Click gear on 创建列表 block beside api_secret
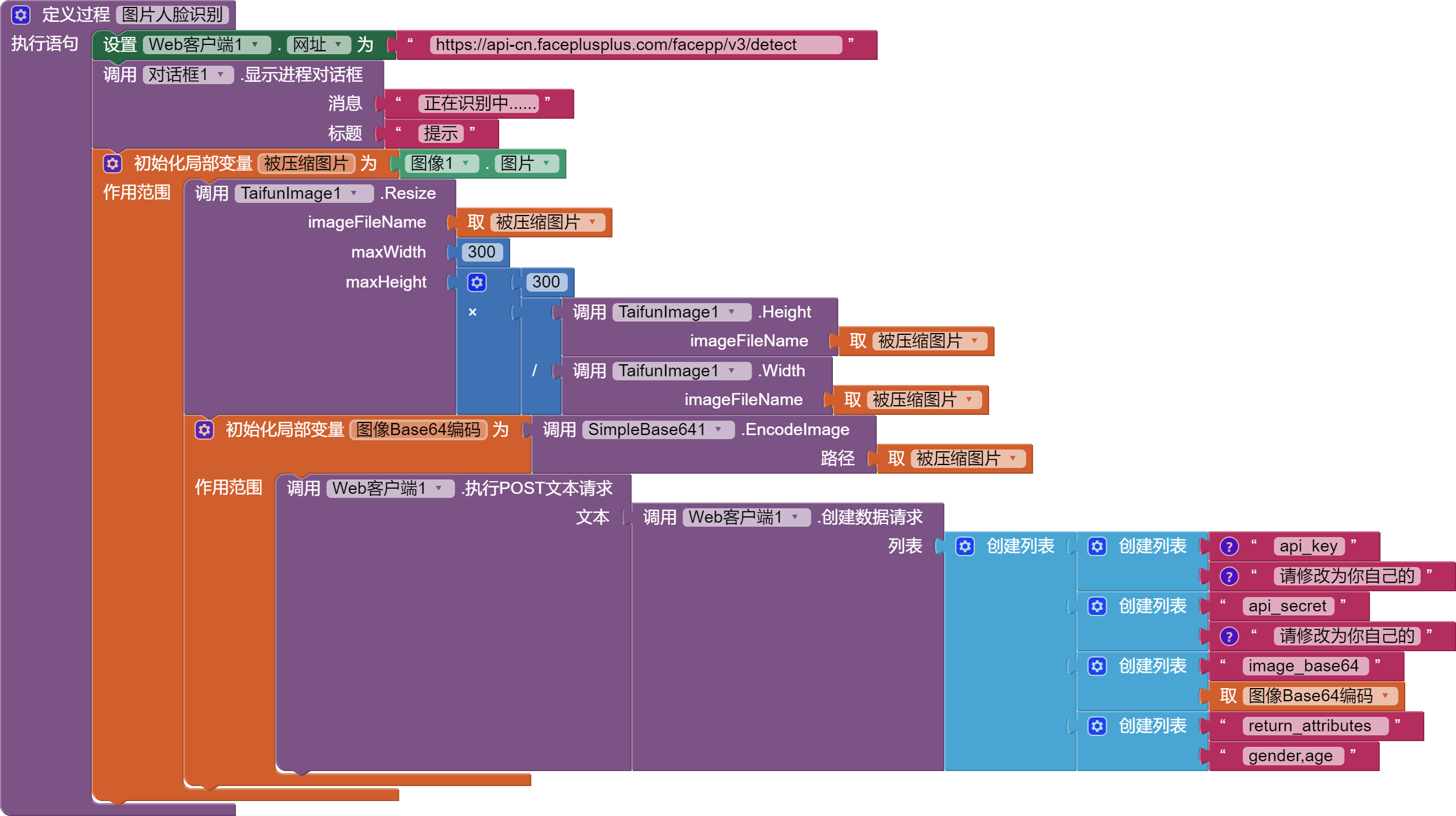 [1097, 606]
